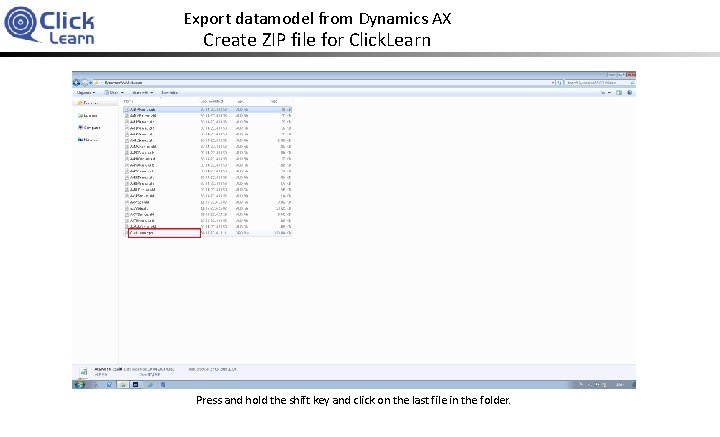Click the New folder toolbar button
Screen dimensions: 720x437
click(169, 93)
